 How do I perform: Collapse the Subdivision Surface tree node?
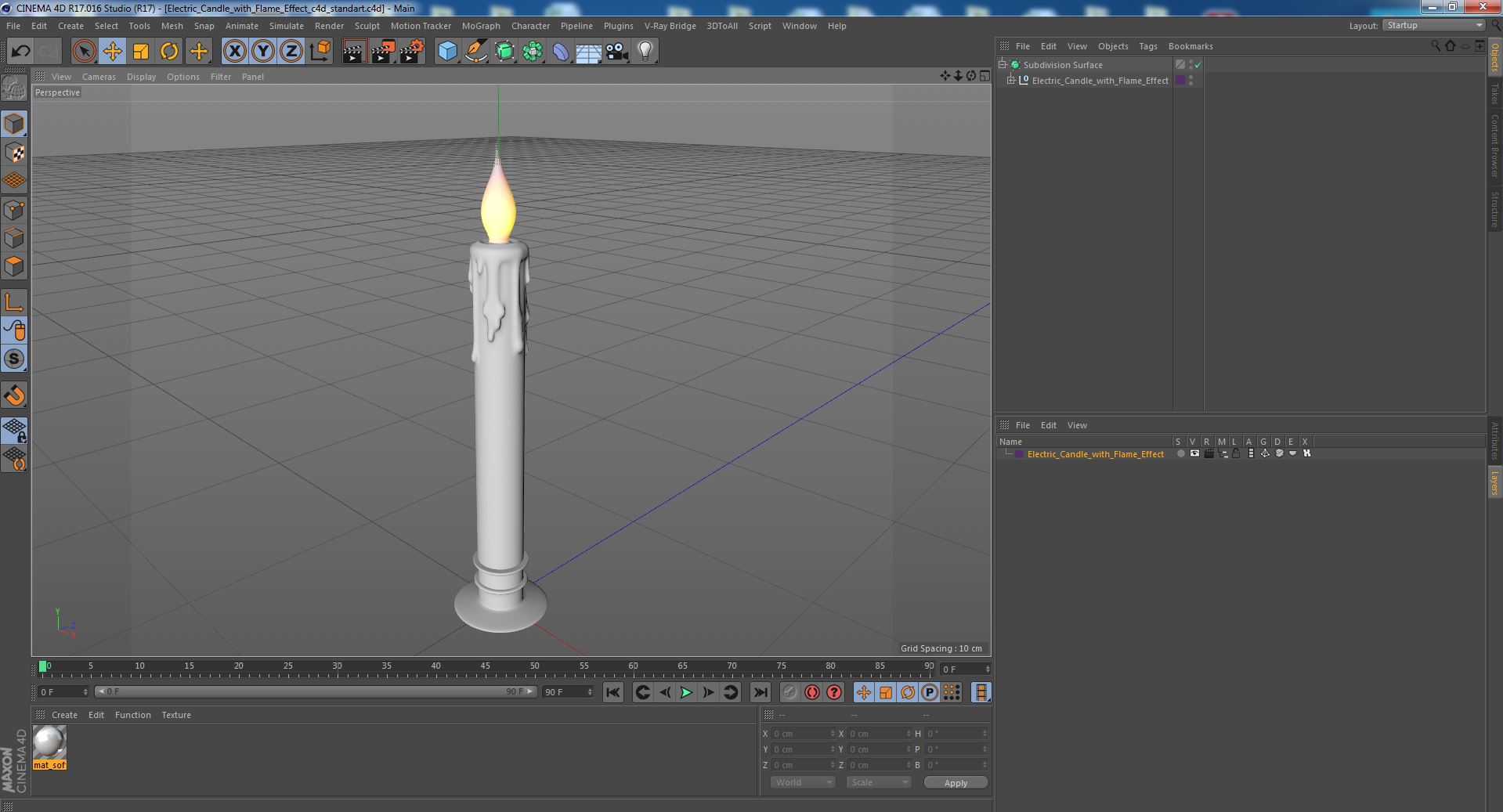(1003, 64)
